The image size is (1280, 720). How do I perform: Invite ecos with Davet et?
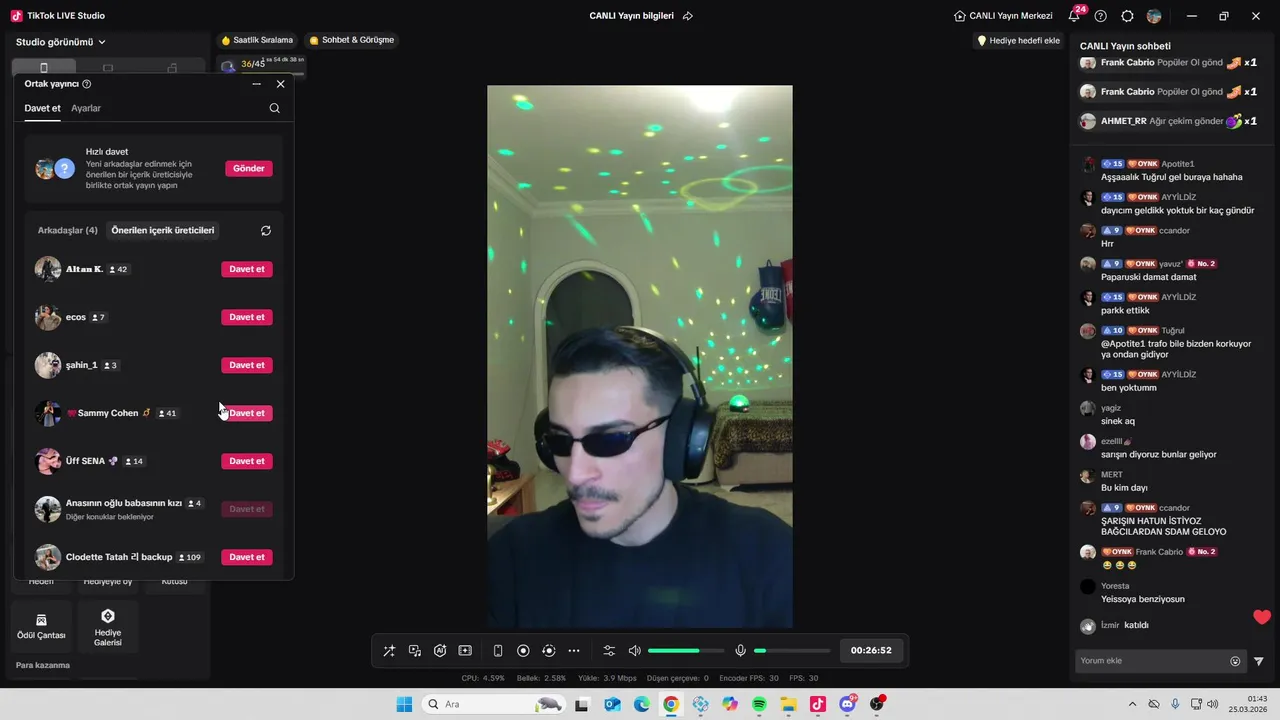click(247, 317)
